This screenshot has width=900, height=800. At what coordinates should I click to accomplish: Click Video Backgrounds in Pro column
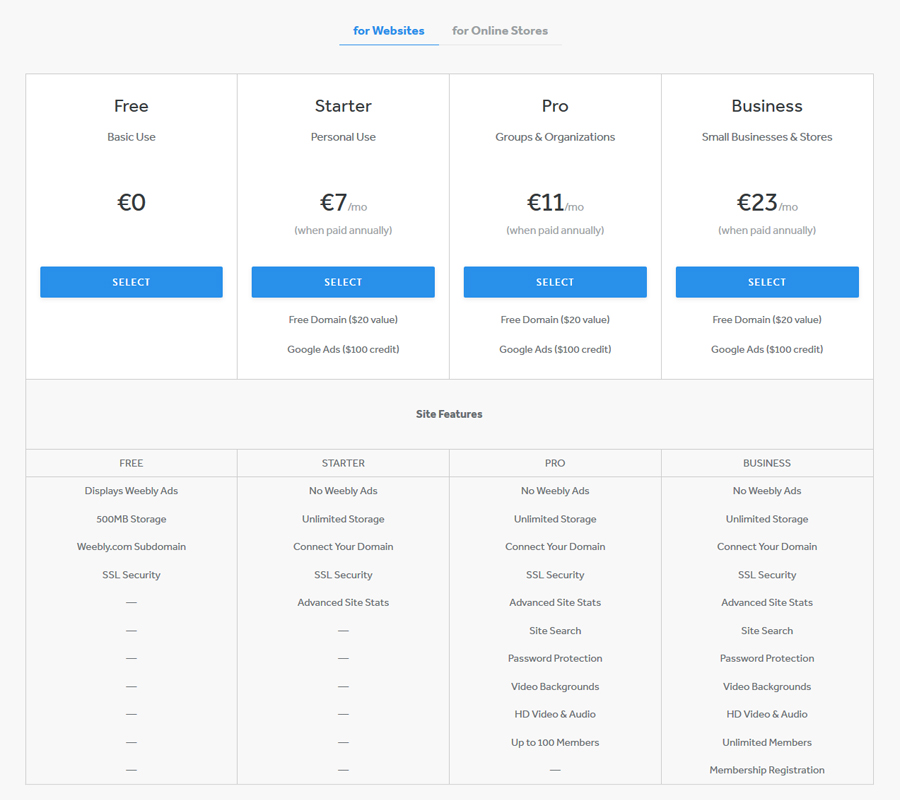point(555,686)
